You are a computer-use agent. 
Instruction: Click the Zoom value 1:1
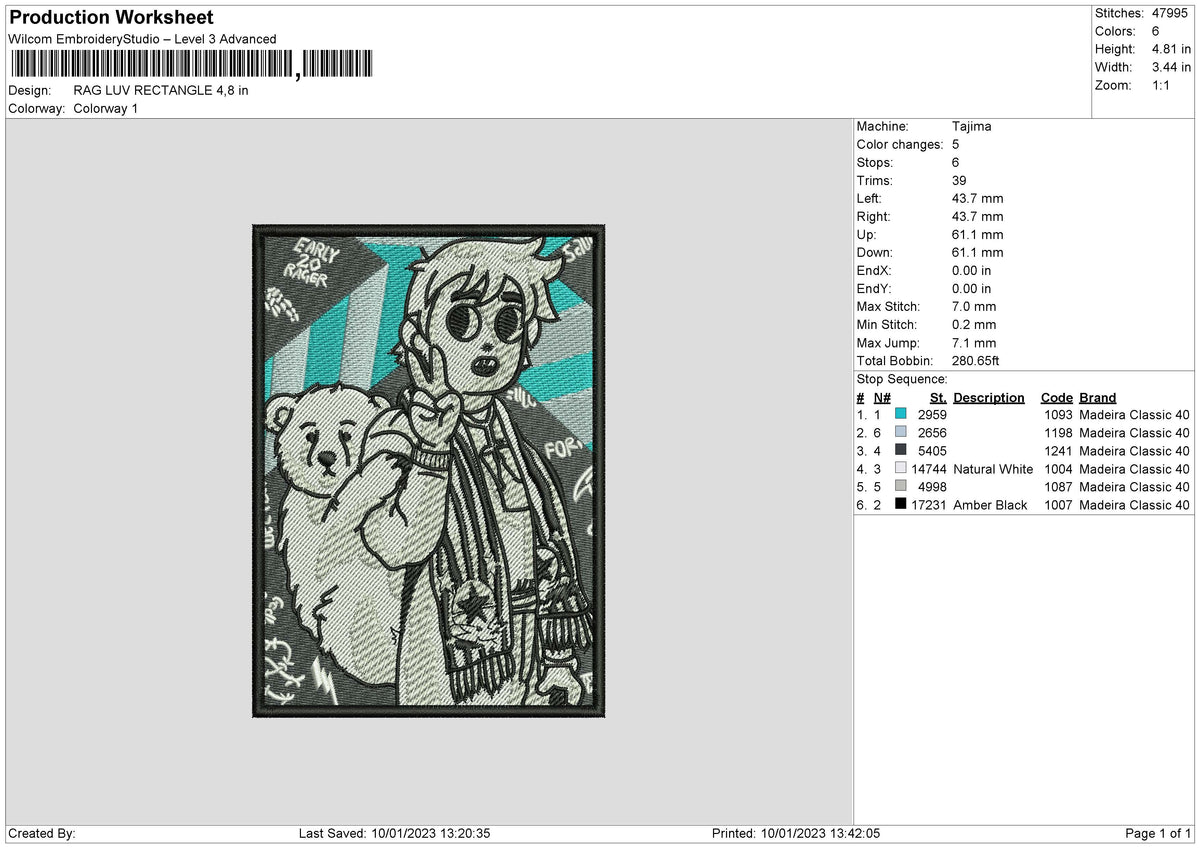1162,85
